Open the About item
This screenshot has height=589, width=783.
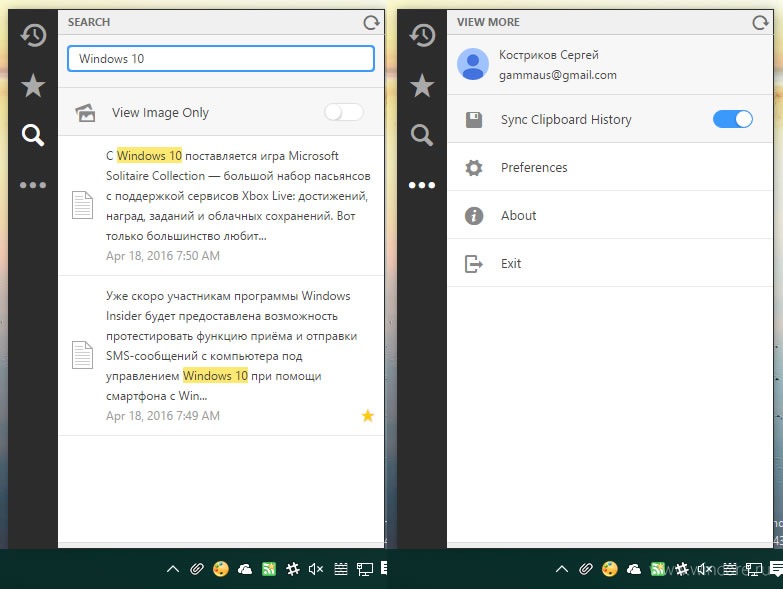(x=610, y=216)
